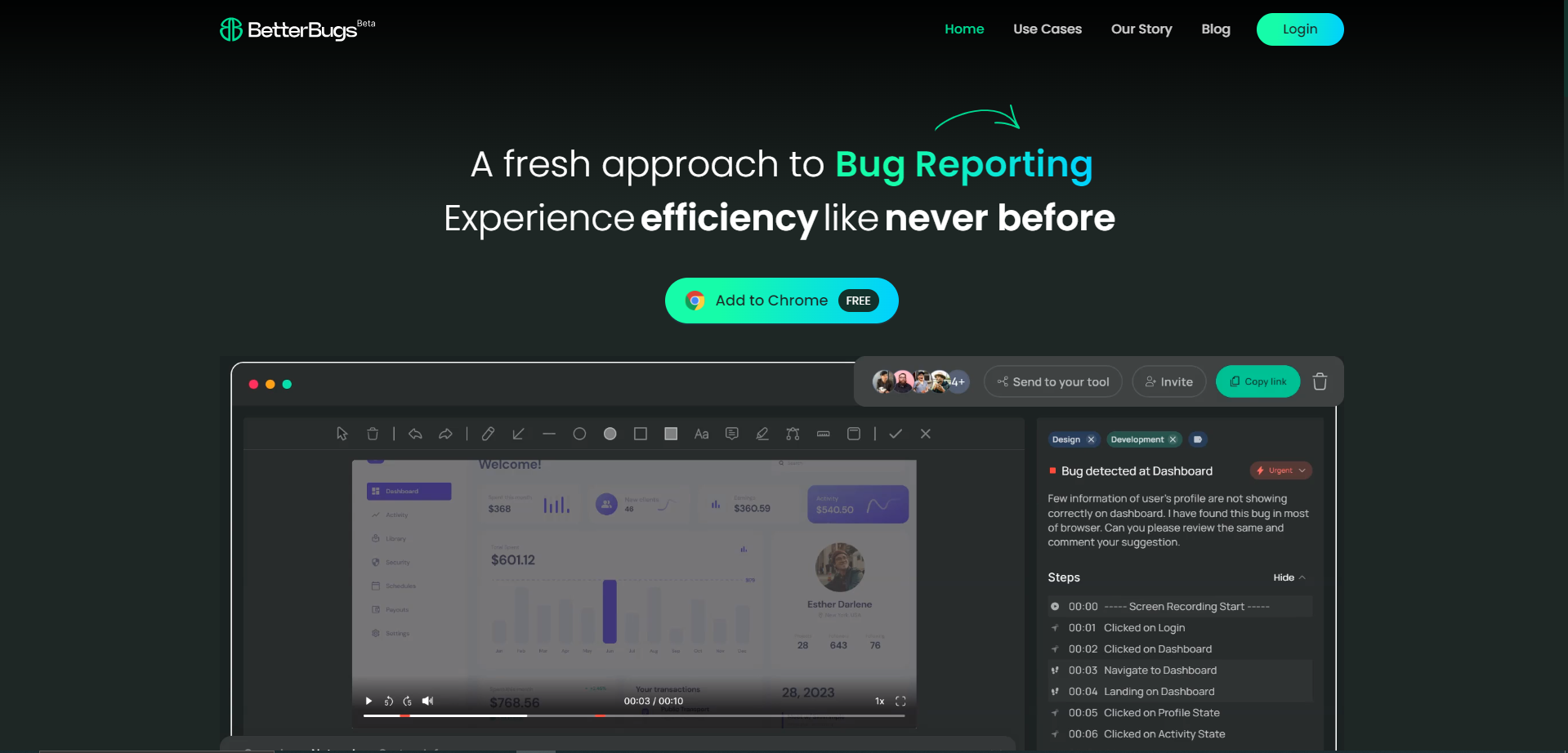Switch to the Use Cases page

(x=1047, y=29)
